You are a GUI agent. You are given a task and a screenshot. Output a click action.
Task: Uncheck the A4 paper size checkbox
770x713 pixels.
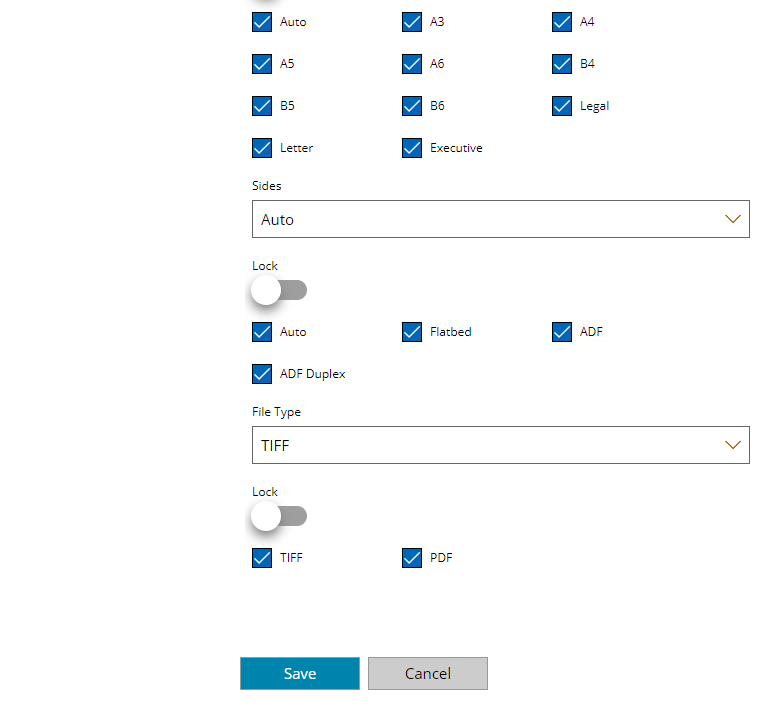pyautogui.click(x=561, y=22)
